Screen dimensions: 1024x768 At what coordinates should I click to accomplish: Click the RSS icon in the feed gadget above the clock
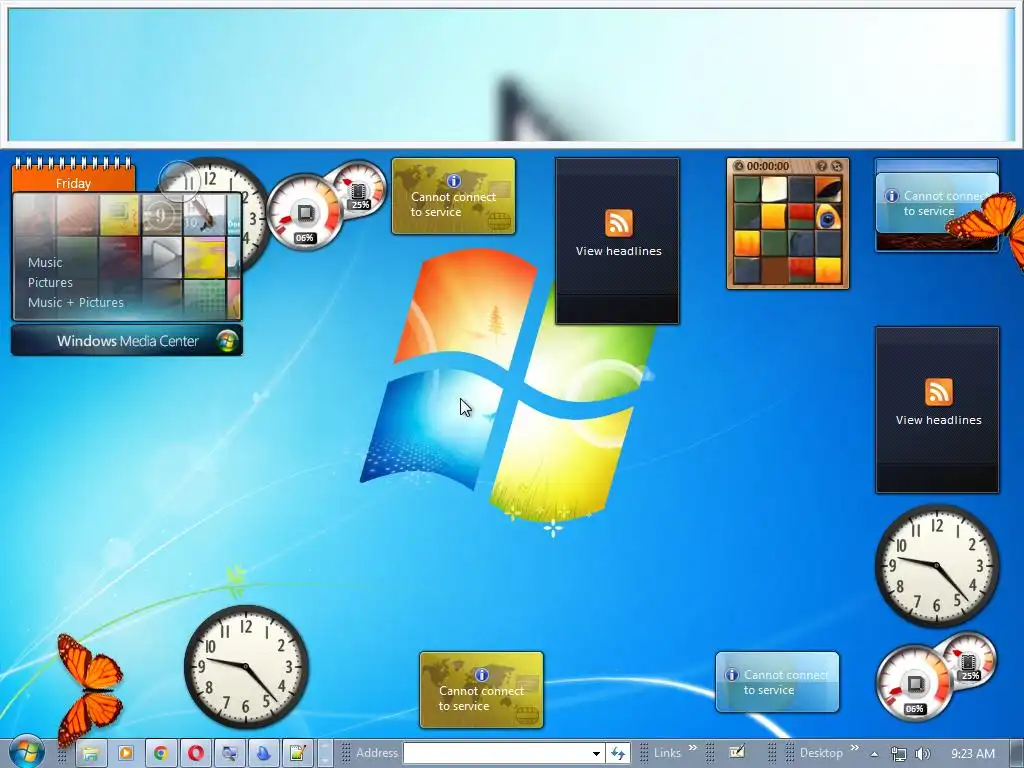[938, 392]
